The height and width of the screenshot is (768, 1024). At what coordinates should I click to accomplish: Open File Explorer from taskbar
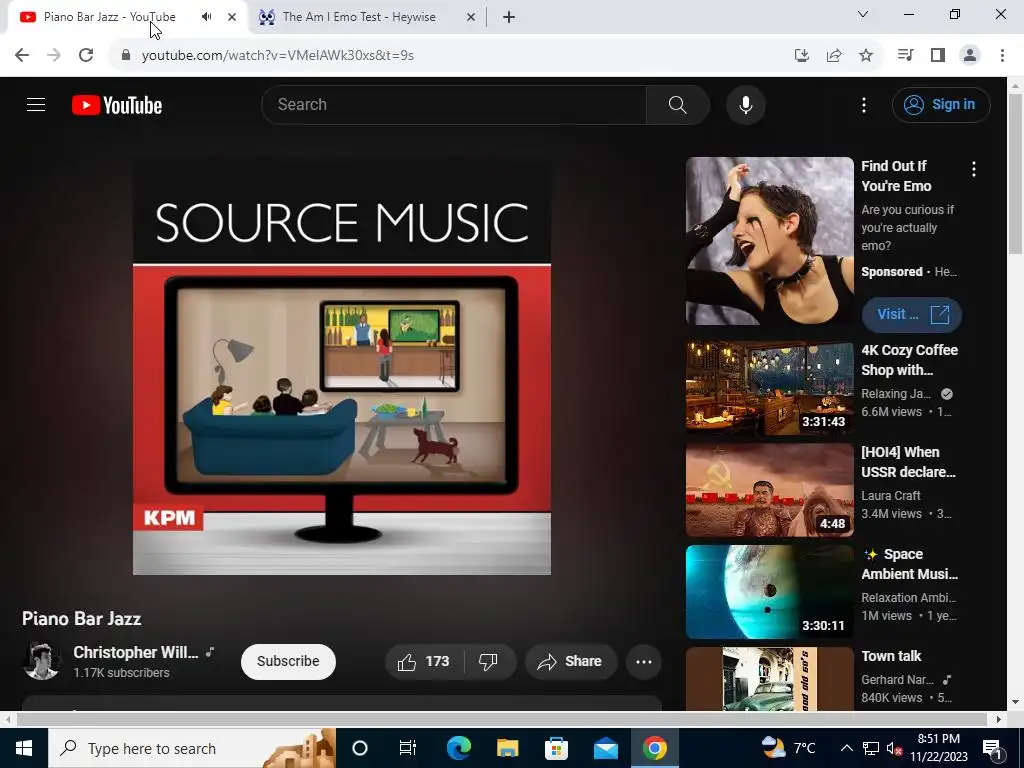click(507, 748)
